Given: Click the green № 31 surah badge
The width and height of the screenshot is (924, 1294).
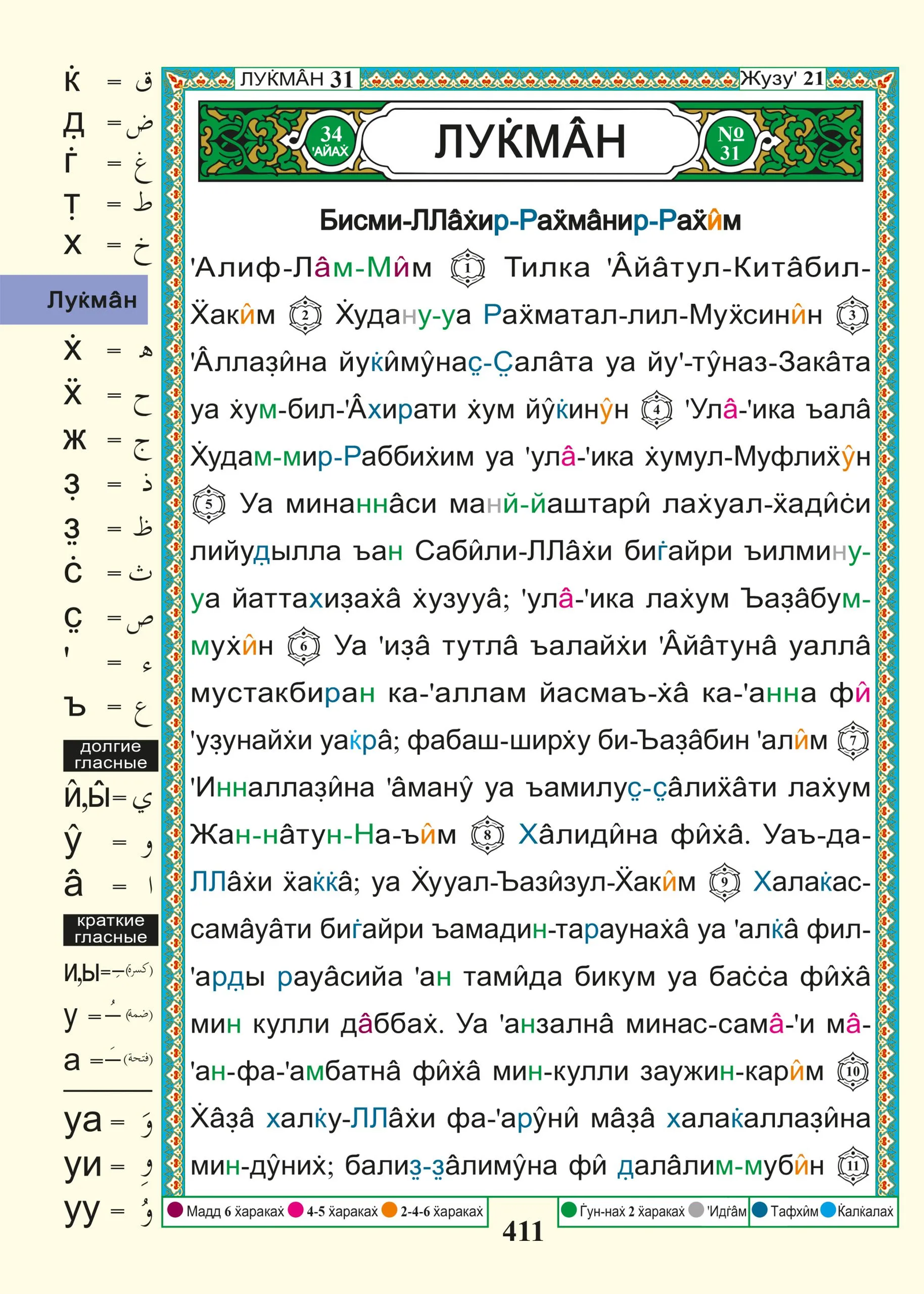Looking at the screenshot, I should click(730, 143).
